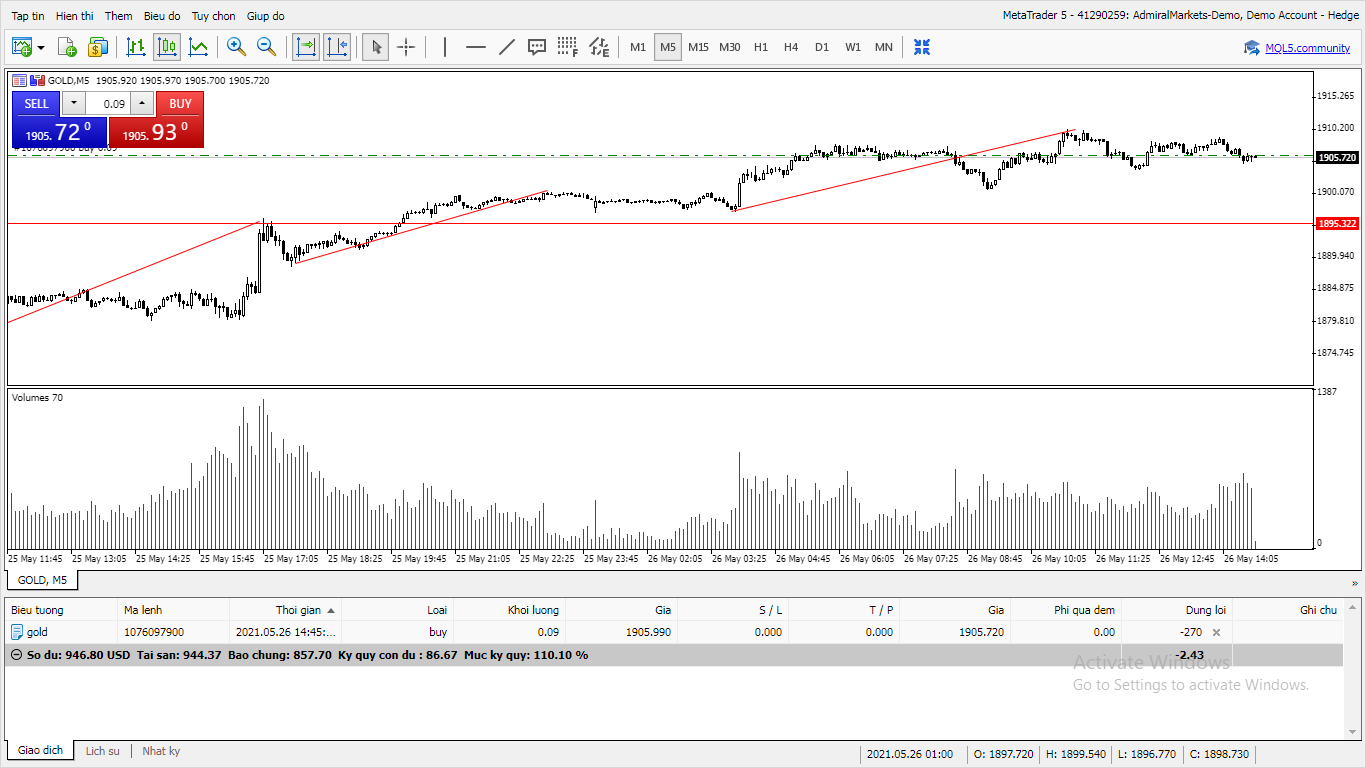
Task: Select the crosshair tool
Action: [406, 47]
